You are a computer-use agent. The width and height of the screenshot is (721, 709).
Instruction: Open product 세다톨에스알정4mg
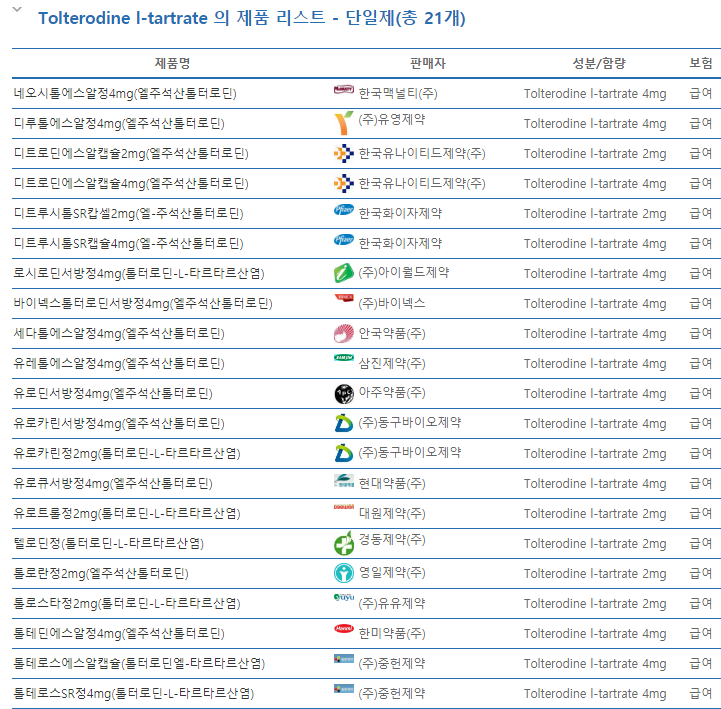pyautogui.click(x=119, y=333)
